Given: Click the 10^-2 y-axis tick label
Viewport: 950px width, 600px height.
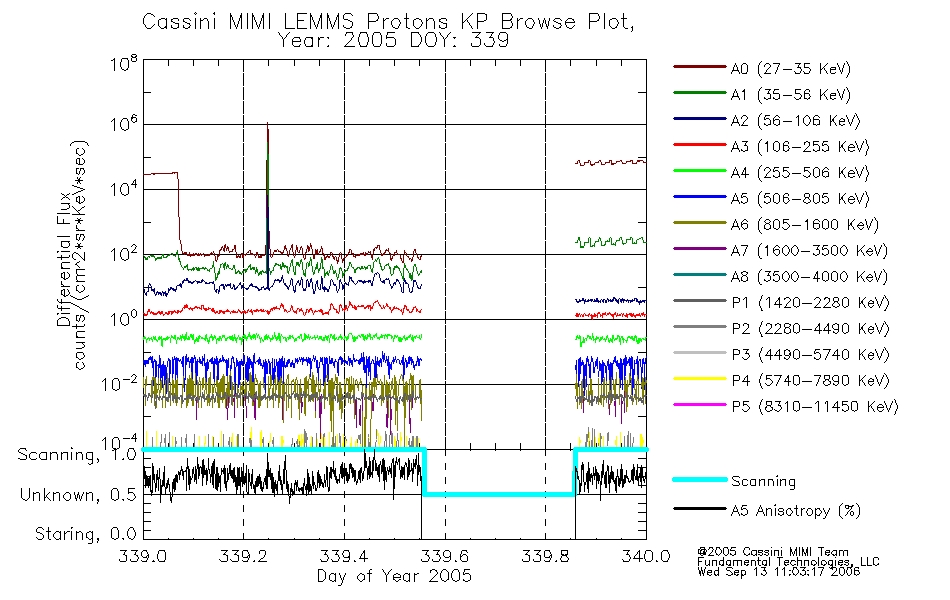Looking at the screenshot, I should point(120,384).
